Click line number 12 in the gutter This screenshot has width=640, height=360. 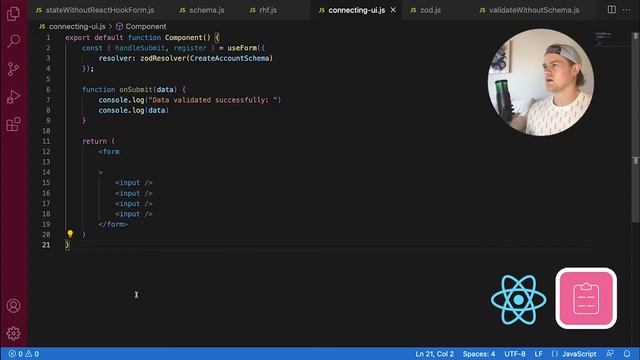(x=46, y=151)
